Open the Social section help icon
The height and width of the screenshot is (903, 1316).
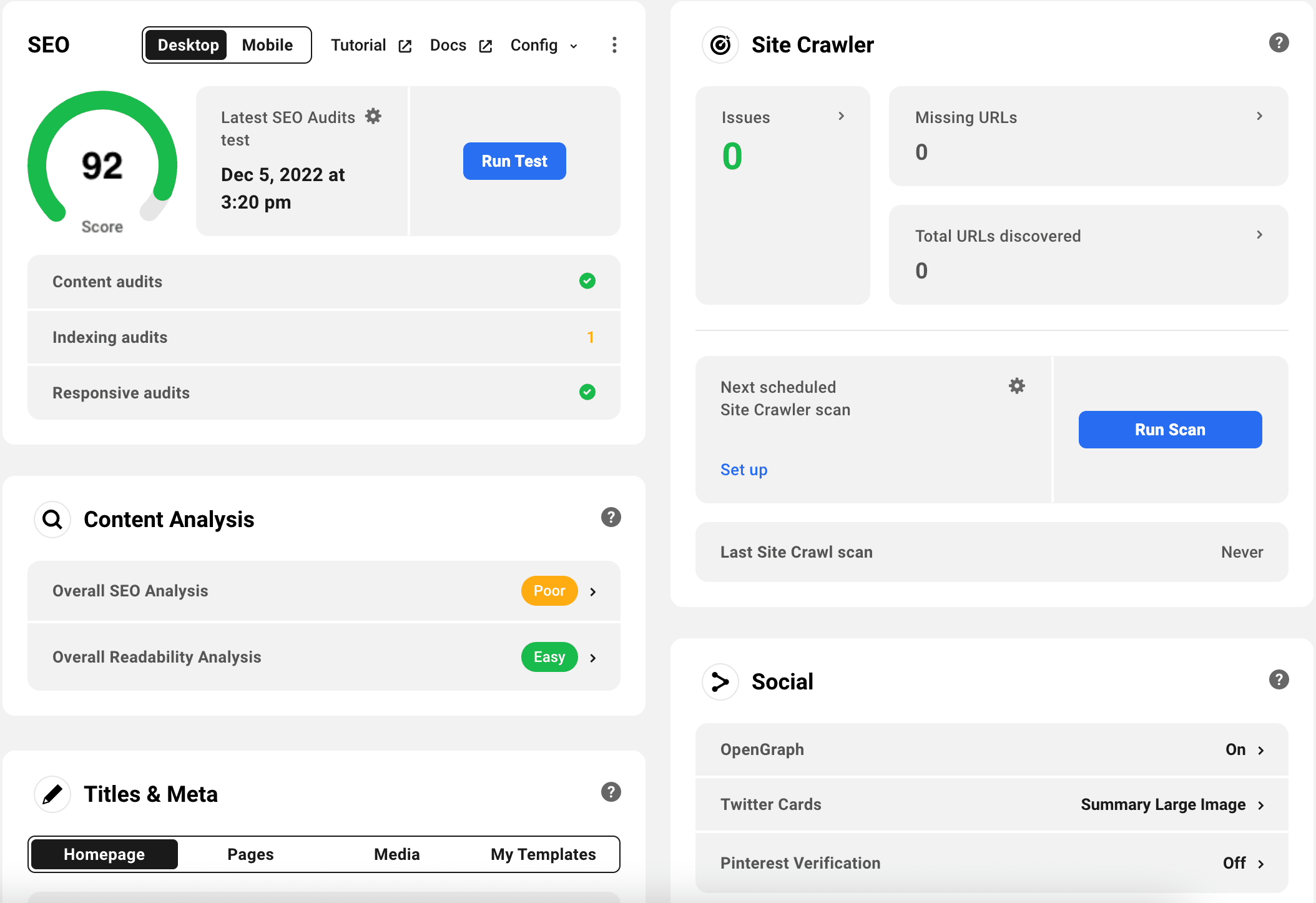click(1279, 679)
